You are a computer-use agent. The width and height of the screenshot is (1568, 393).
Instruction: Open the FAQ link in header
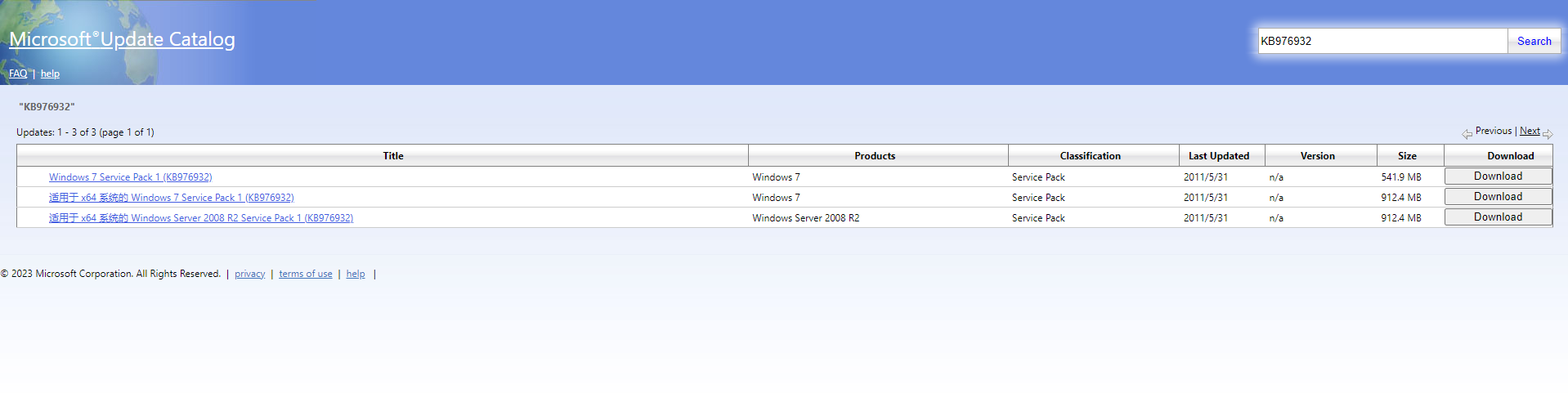coord(18,74)
